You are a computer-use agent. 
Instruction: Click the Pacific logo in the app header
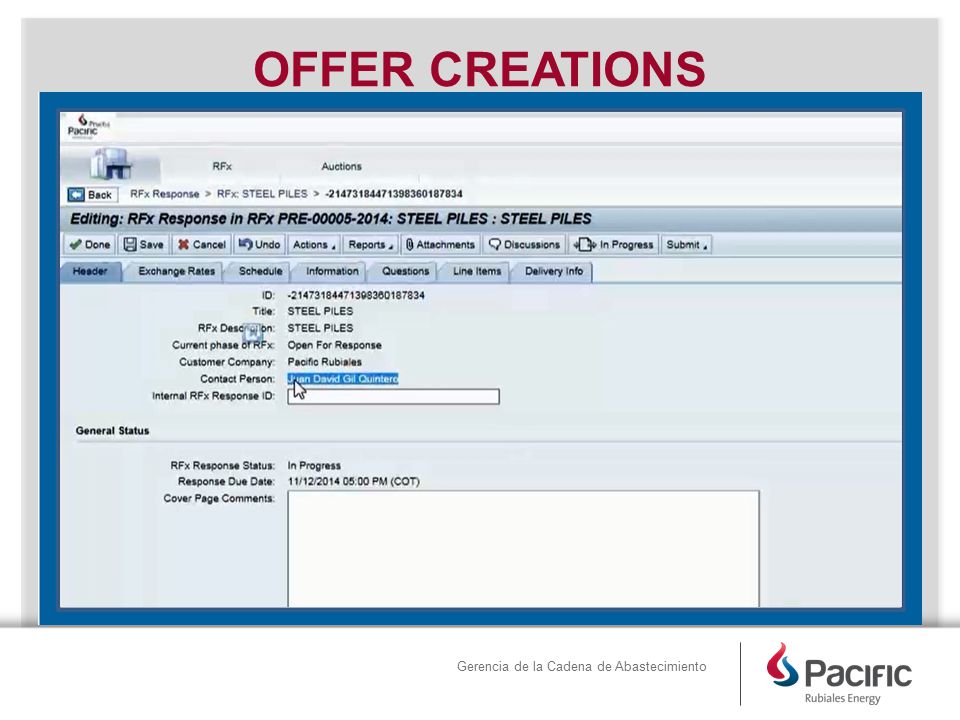click(x=88, y=126)
